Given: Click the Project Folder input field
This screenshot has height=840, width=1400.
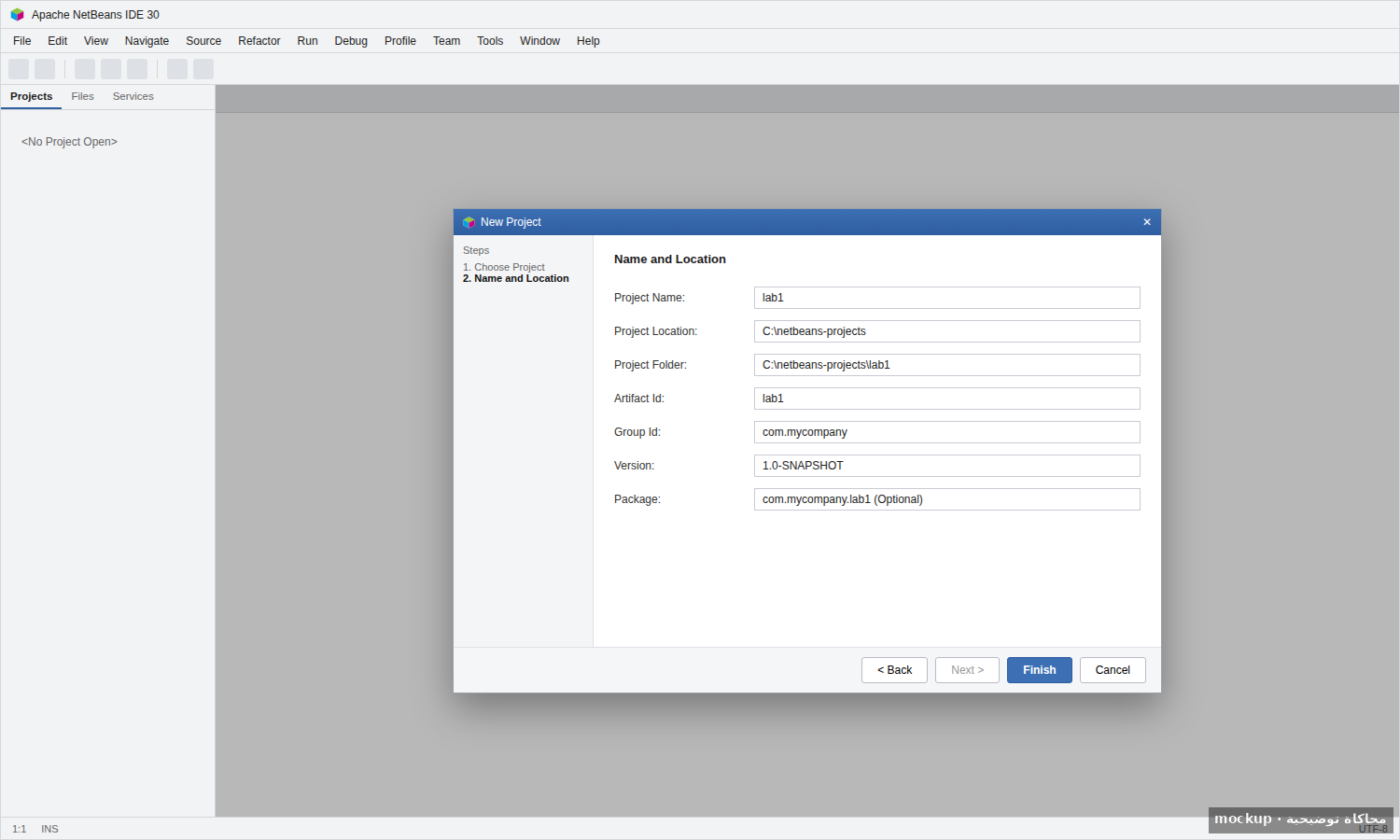Looking at the screenshot, I should tap(947, 365).
